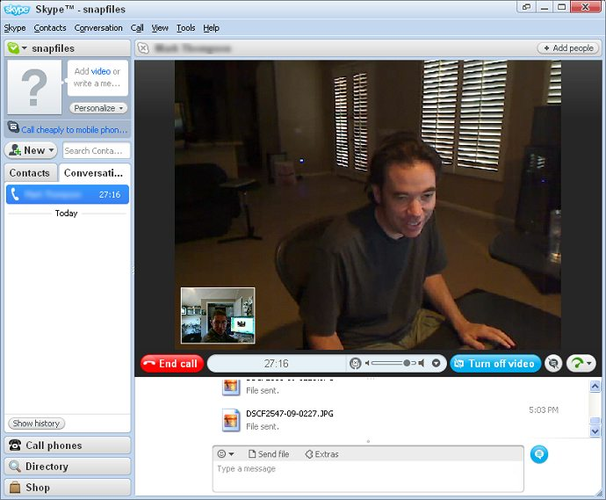The image size is (606, 500).
Task: Click 'Call cheaply to mobile phones' link
Action: pyautogui.click(x=74, y=130)
